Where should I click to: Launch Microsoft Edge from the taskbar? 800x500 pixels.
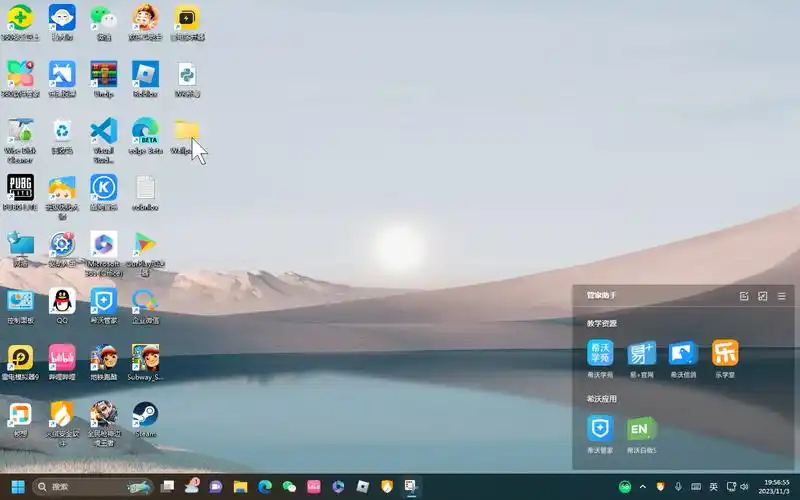pos(265,487)
